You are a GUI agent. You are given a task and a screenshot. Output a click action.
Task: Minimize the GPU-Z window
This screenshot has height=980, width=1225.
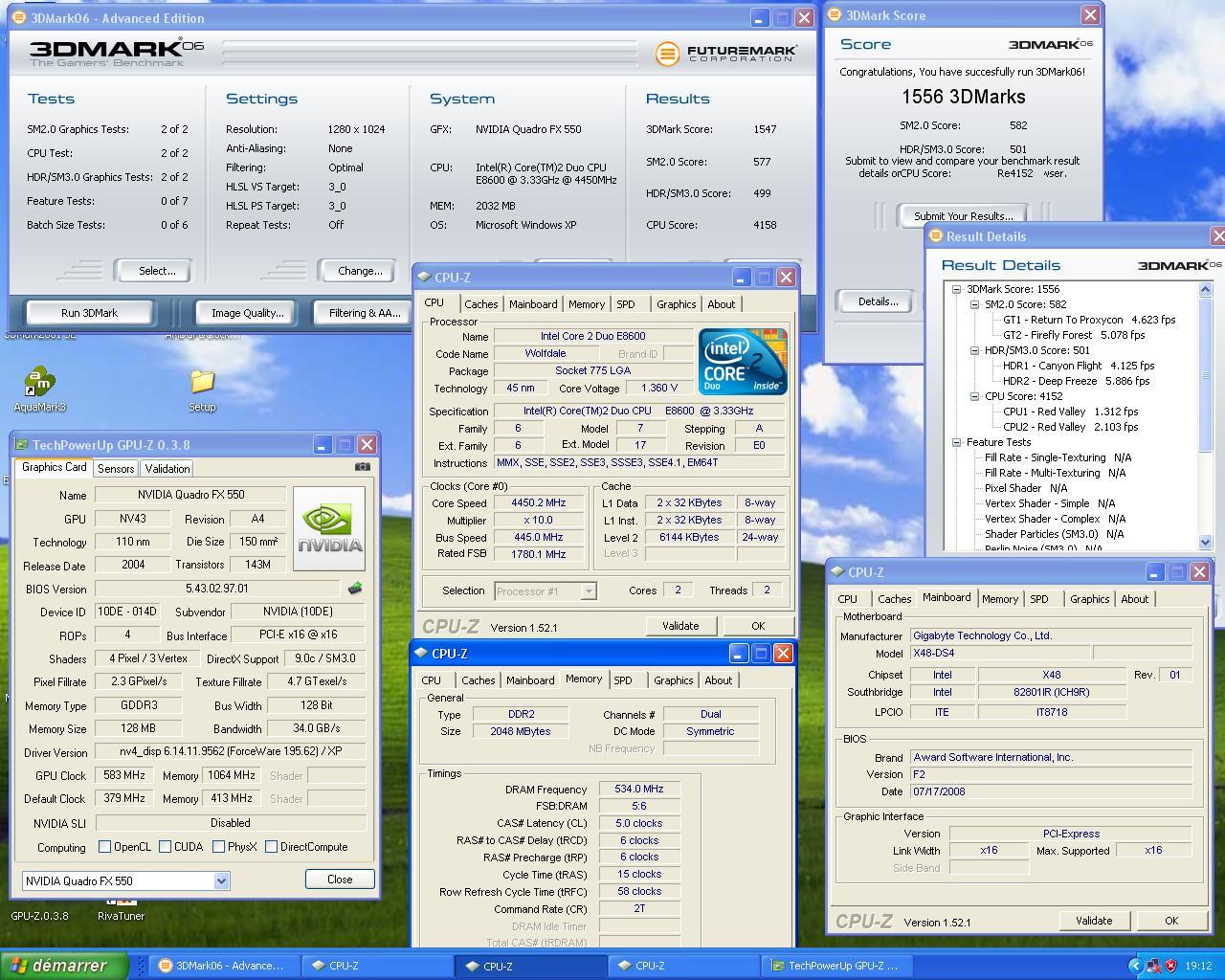tap(323, 445)
